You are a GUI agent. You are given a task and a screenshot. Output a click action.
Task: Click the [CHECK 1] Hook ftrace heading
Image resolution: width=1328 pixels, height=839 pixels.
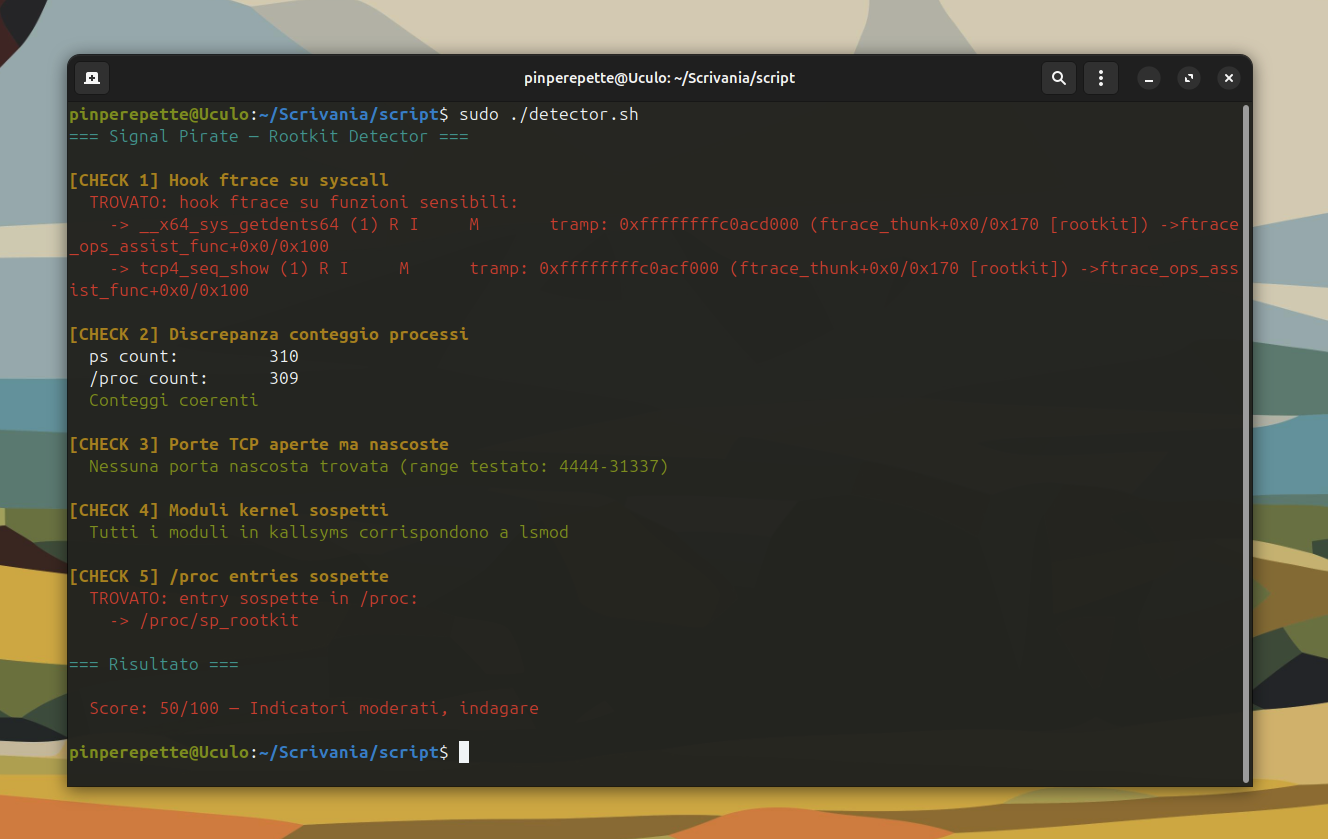pos(228,181)
